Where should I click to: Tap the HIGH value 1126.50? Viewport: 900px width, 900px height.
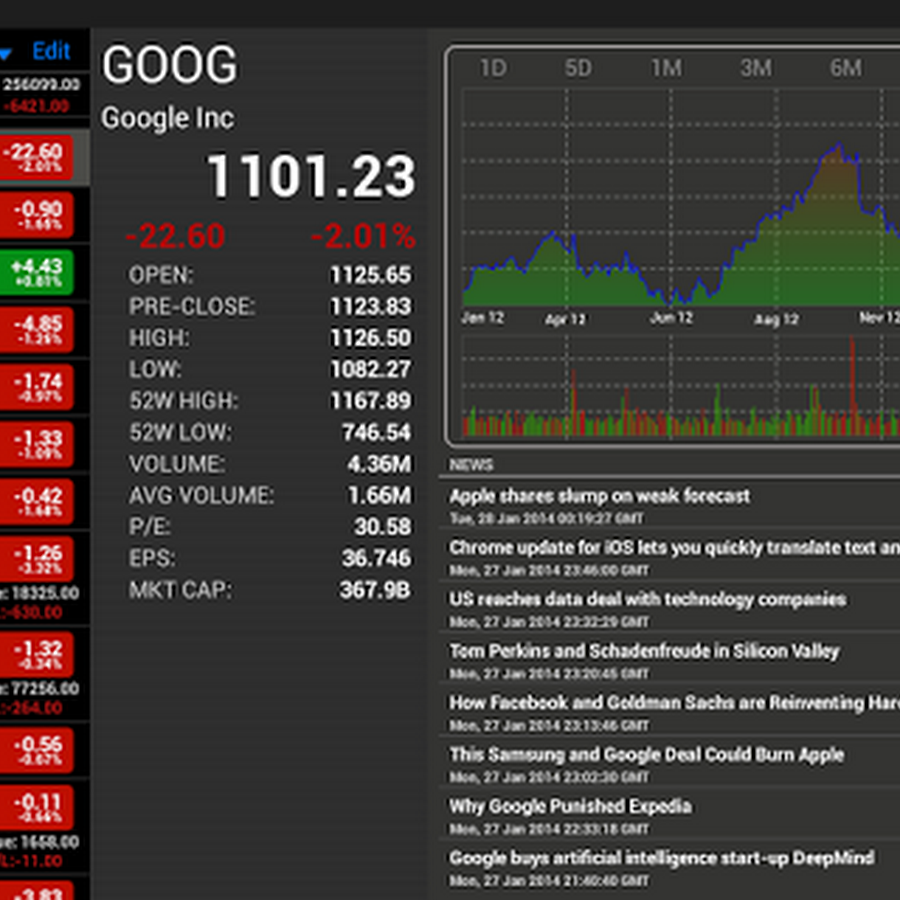coord(371,338)
